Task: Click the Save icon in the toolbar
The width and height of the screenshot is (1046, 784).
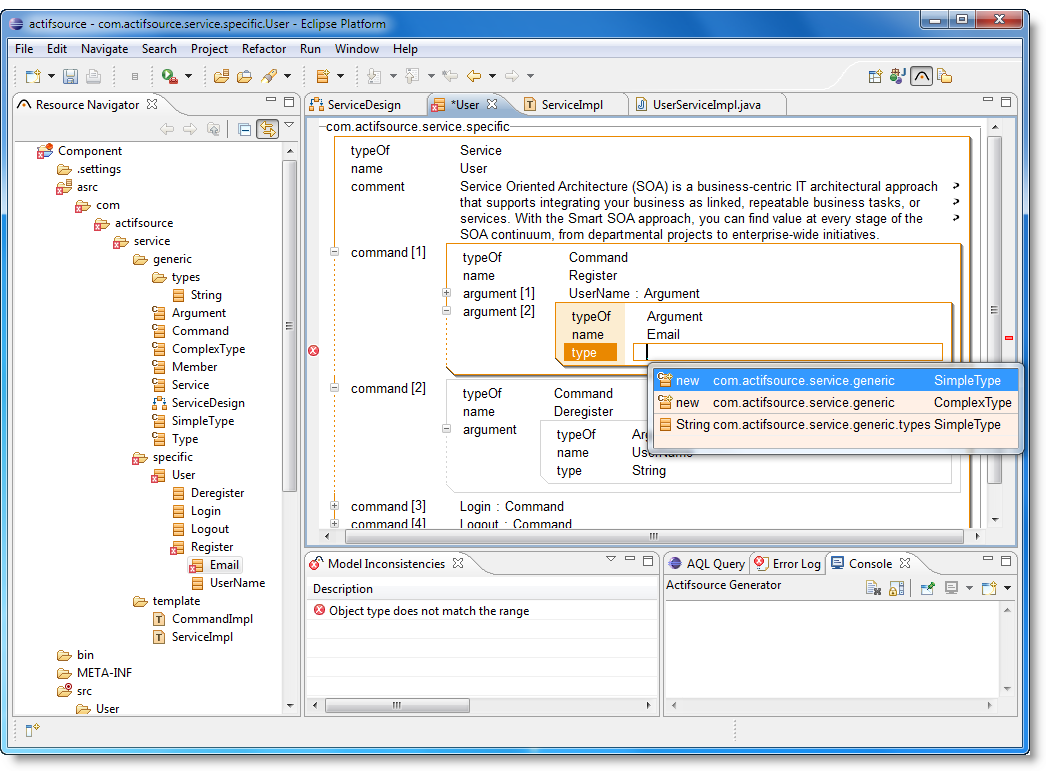Action: tap(70, 76)
